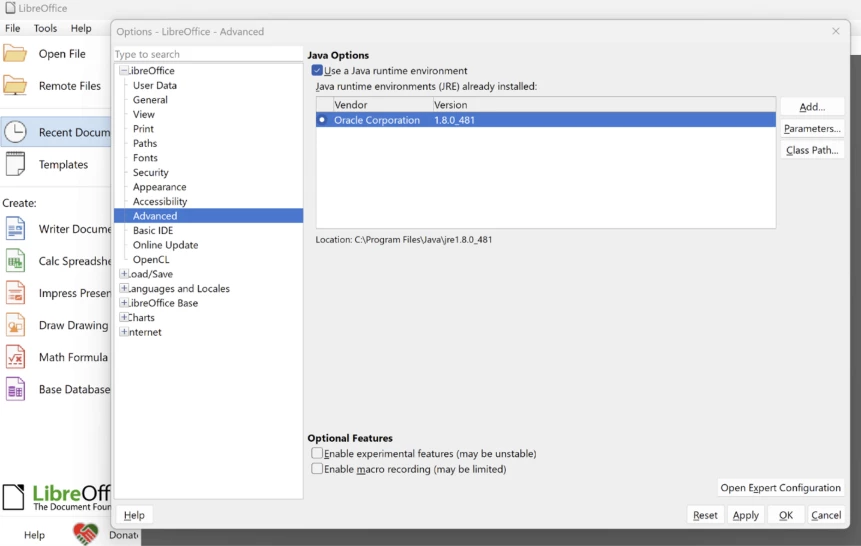Close the Options dialog with X
Viewport: 861px width, 546px height.
(x=836, y=31)
